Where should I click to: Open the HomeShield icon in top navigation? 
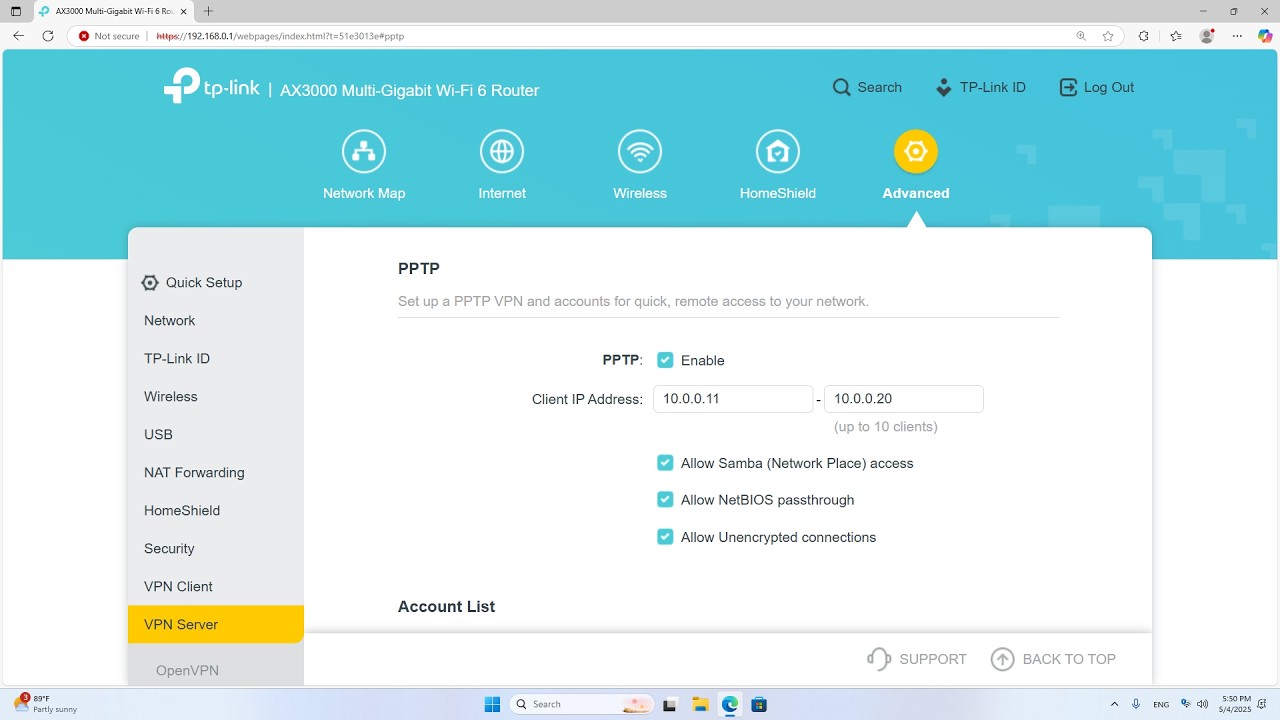coord(778,152)
